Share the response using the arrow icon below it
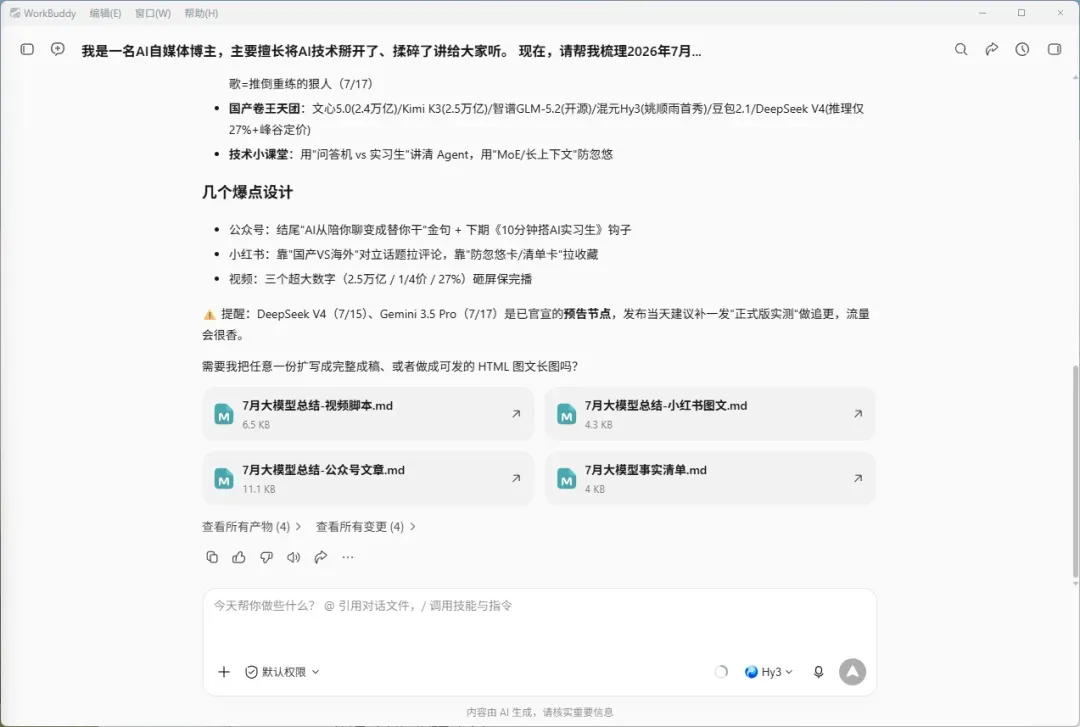This screenshot has width=1080, height=727. [x=320, y=557]
